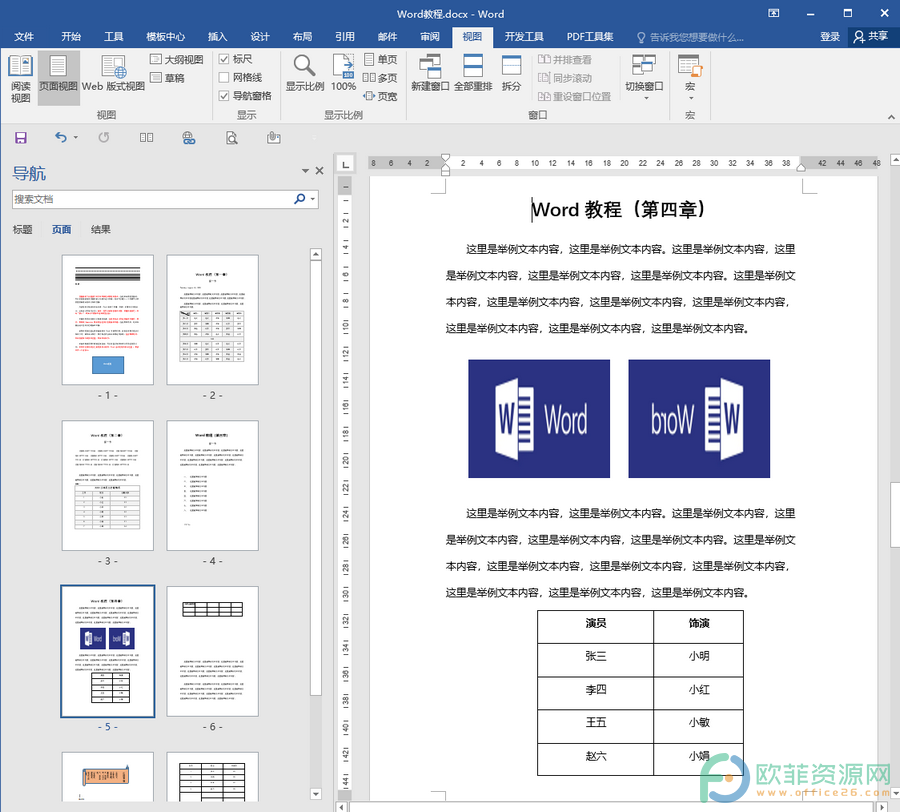Screen dimensions: 900x812
Task: Select the mirrored Word logo image
Action: click(699, 418)
